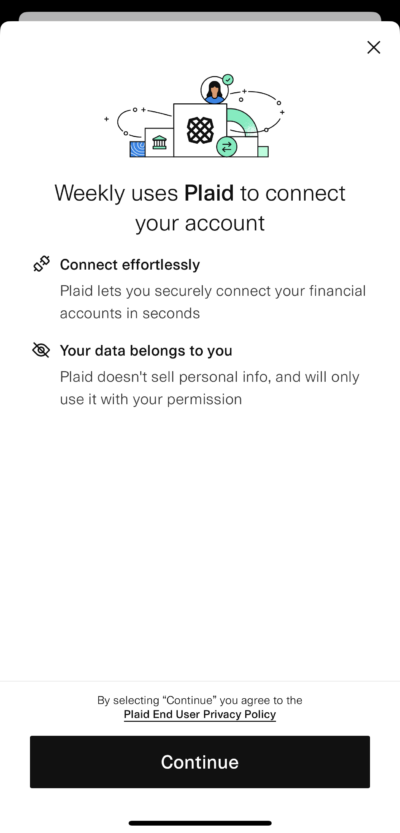Tap the green arch shape in illustration
The width and height of the screenshot is (400, 833).
click(242, 123)
